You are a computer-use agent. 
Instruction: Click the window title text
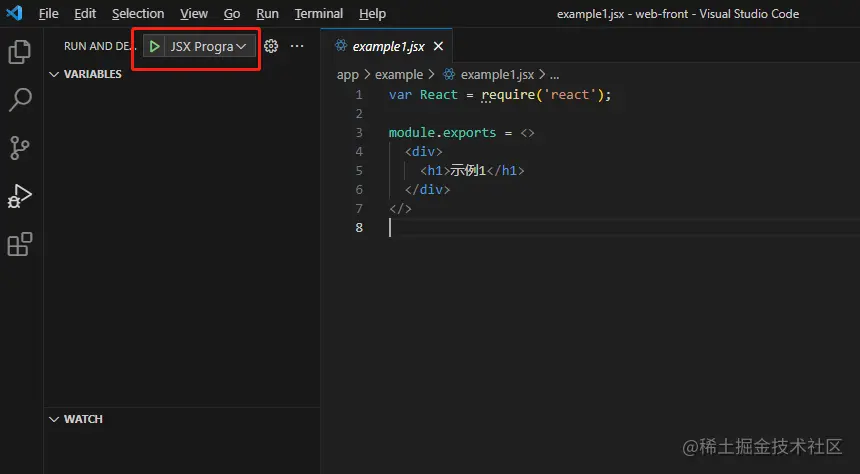point(678,14)
